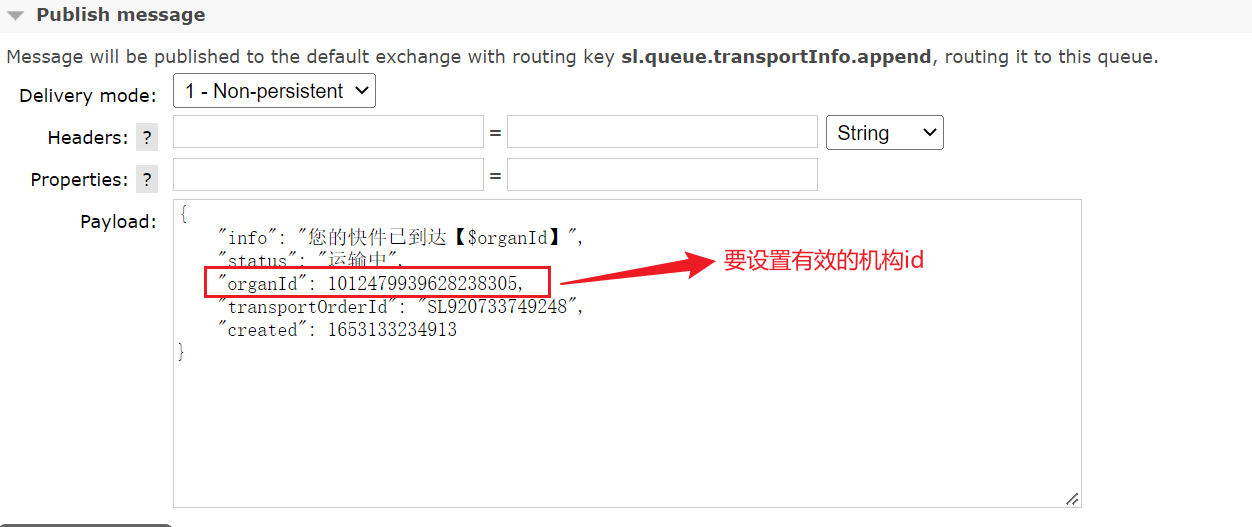
Task: Open the String header type dropdown
Action: pos(885,133)
